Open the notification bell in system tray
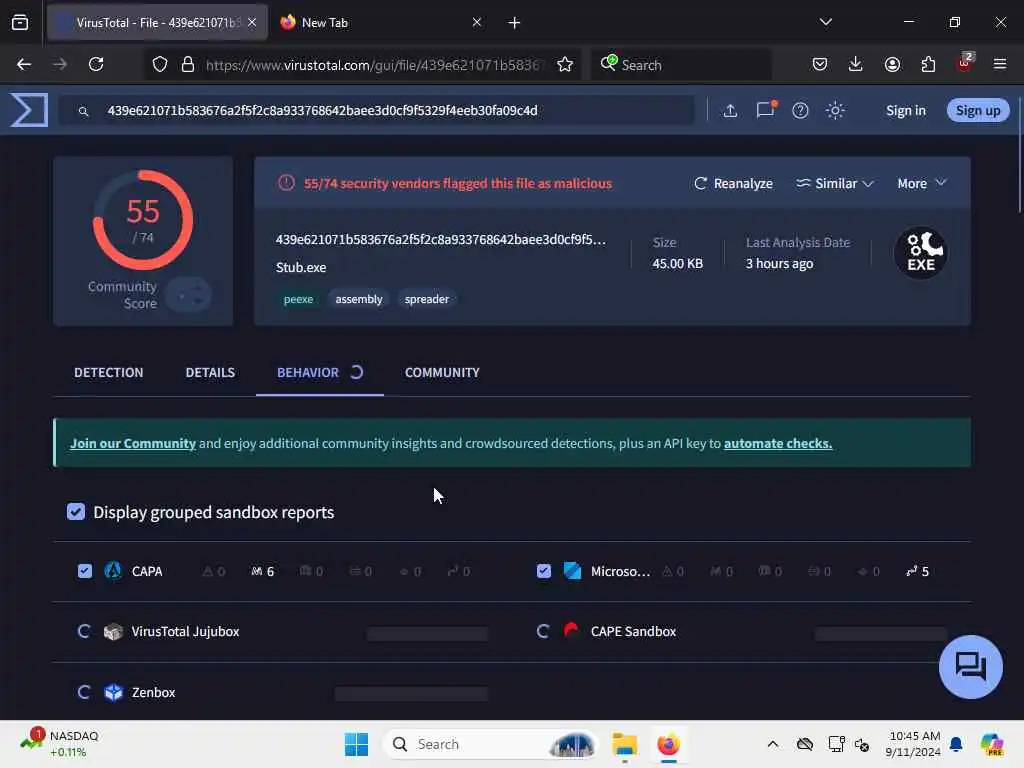Image resolution: width=1024 pixels, height=768 pixels. pyautogui.click(x=956, y=744)
